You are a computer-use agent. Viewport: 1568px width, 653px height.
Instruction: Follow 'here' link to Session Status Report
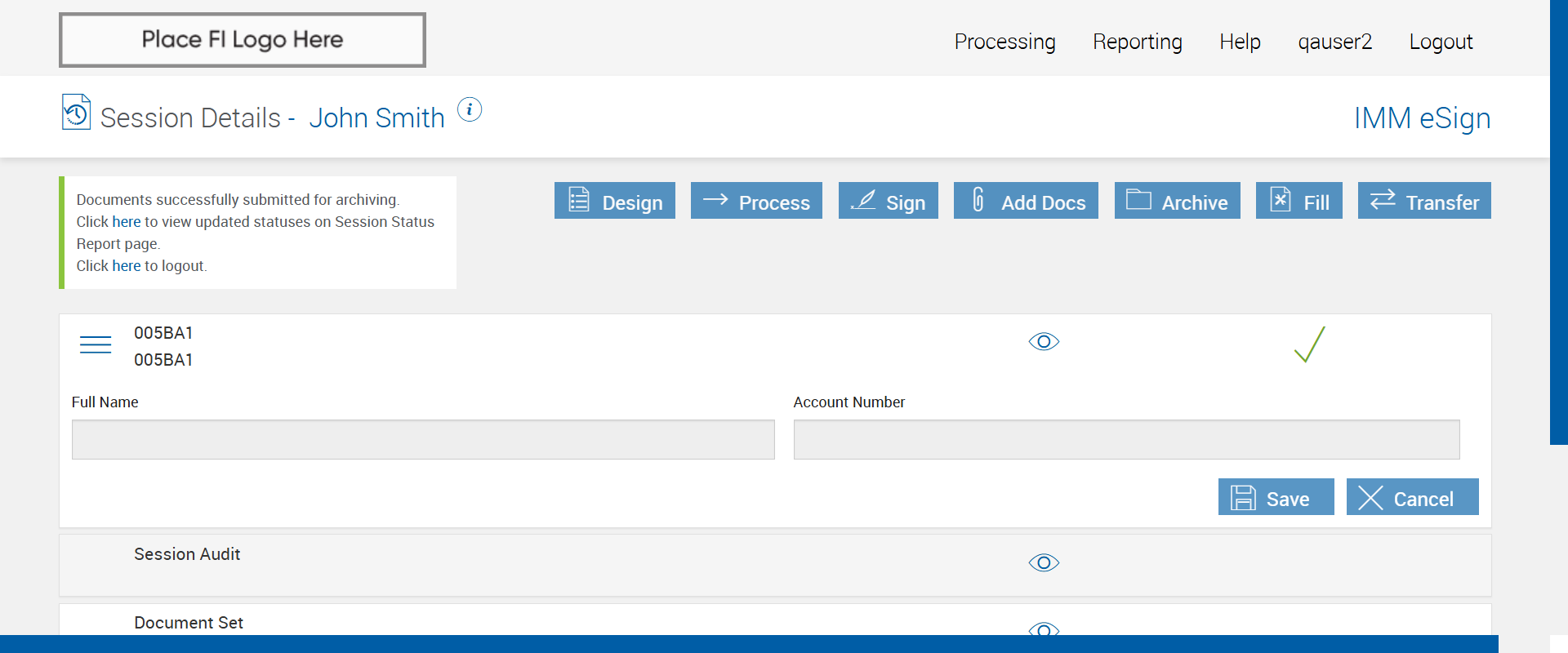point(127,222)
